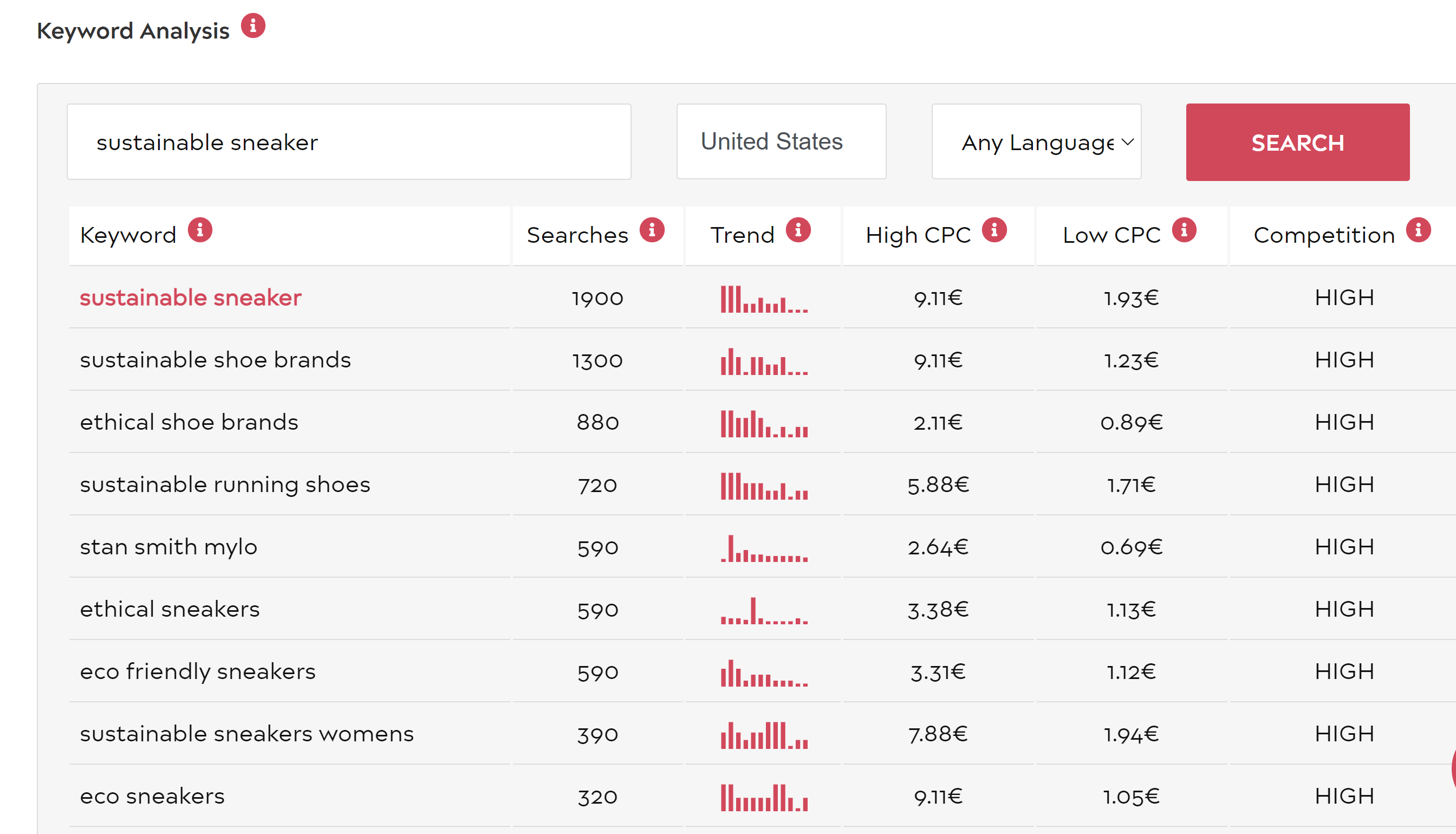Click HIGH competition for stan smith mylo

(x=1344, y=547)
